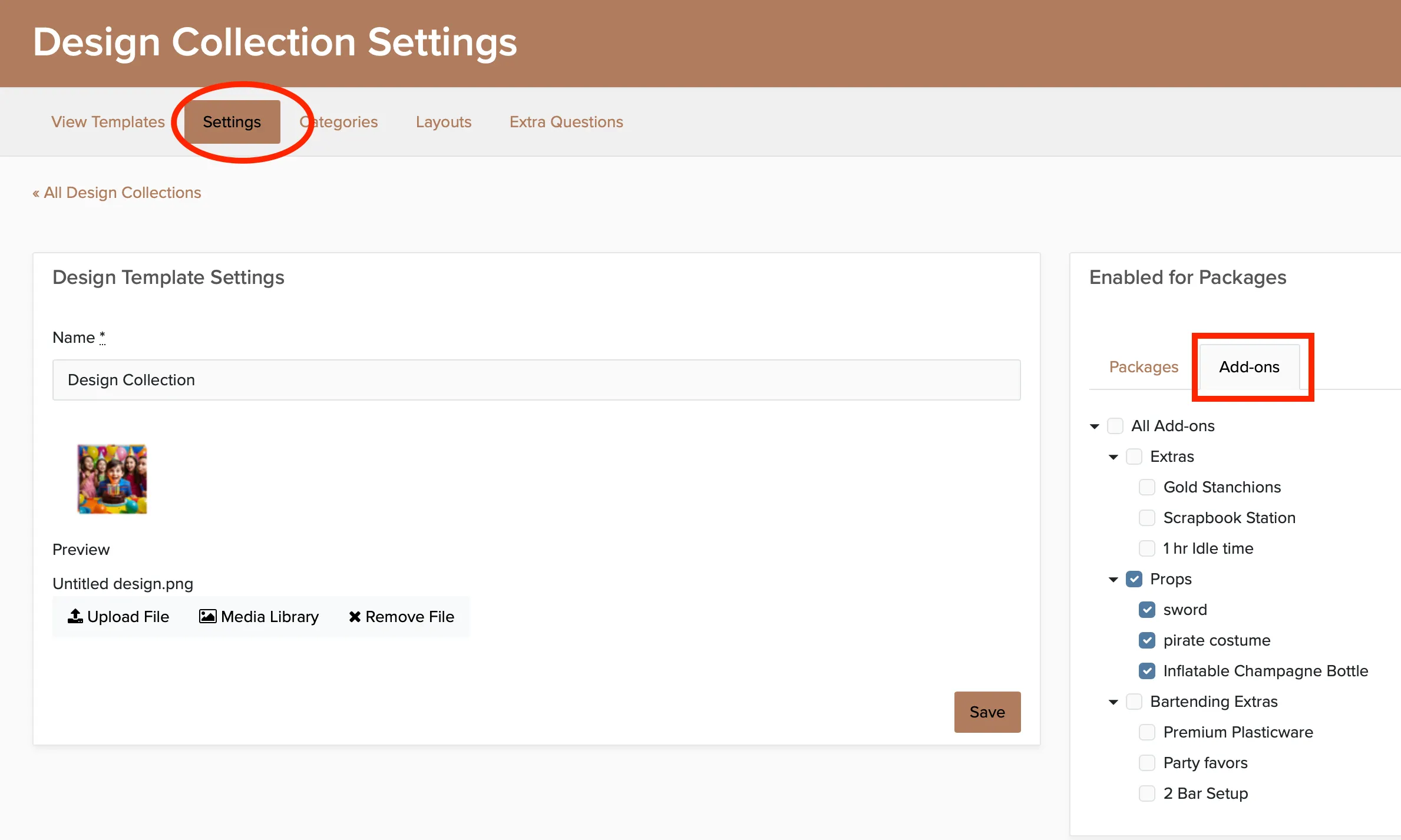Uncheck the sword prop checkbox
1401x840 pixels.
1146,610
